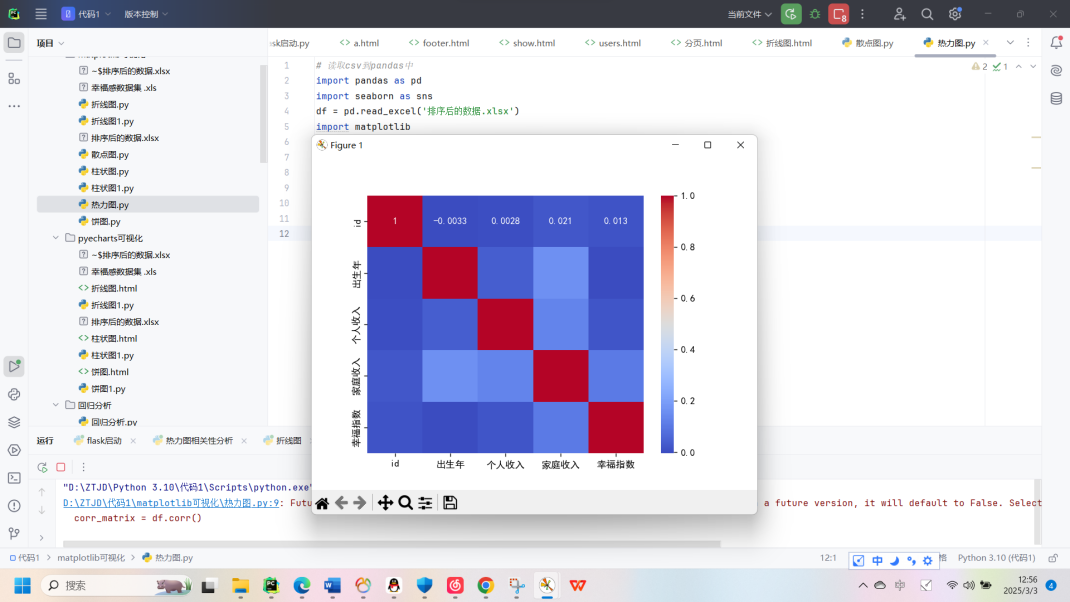This screenshot has height=602, width=1070.
Task: Switch to the users.html editor tab
Action: pos(613,43)
